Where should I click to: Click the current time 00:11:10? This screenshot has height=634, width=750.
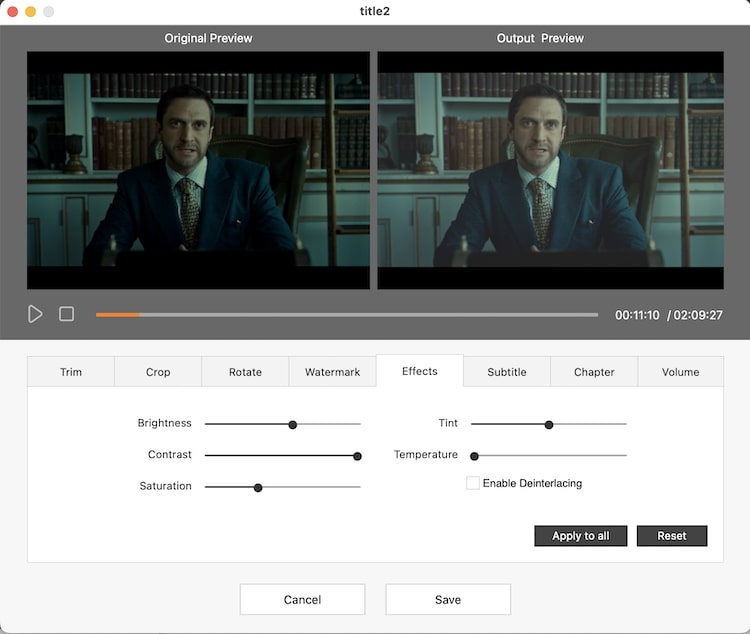637,315
